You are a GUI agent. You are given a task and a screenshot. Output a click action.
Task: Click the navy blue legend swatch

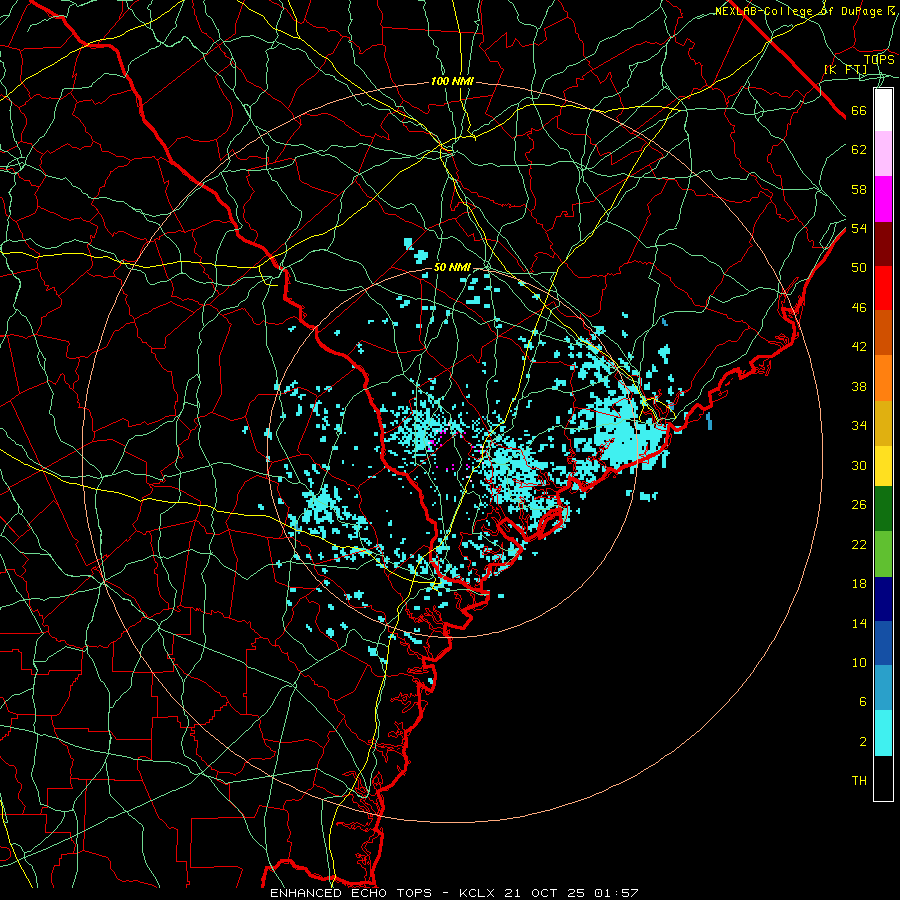point(883,599)
